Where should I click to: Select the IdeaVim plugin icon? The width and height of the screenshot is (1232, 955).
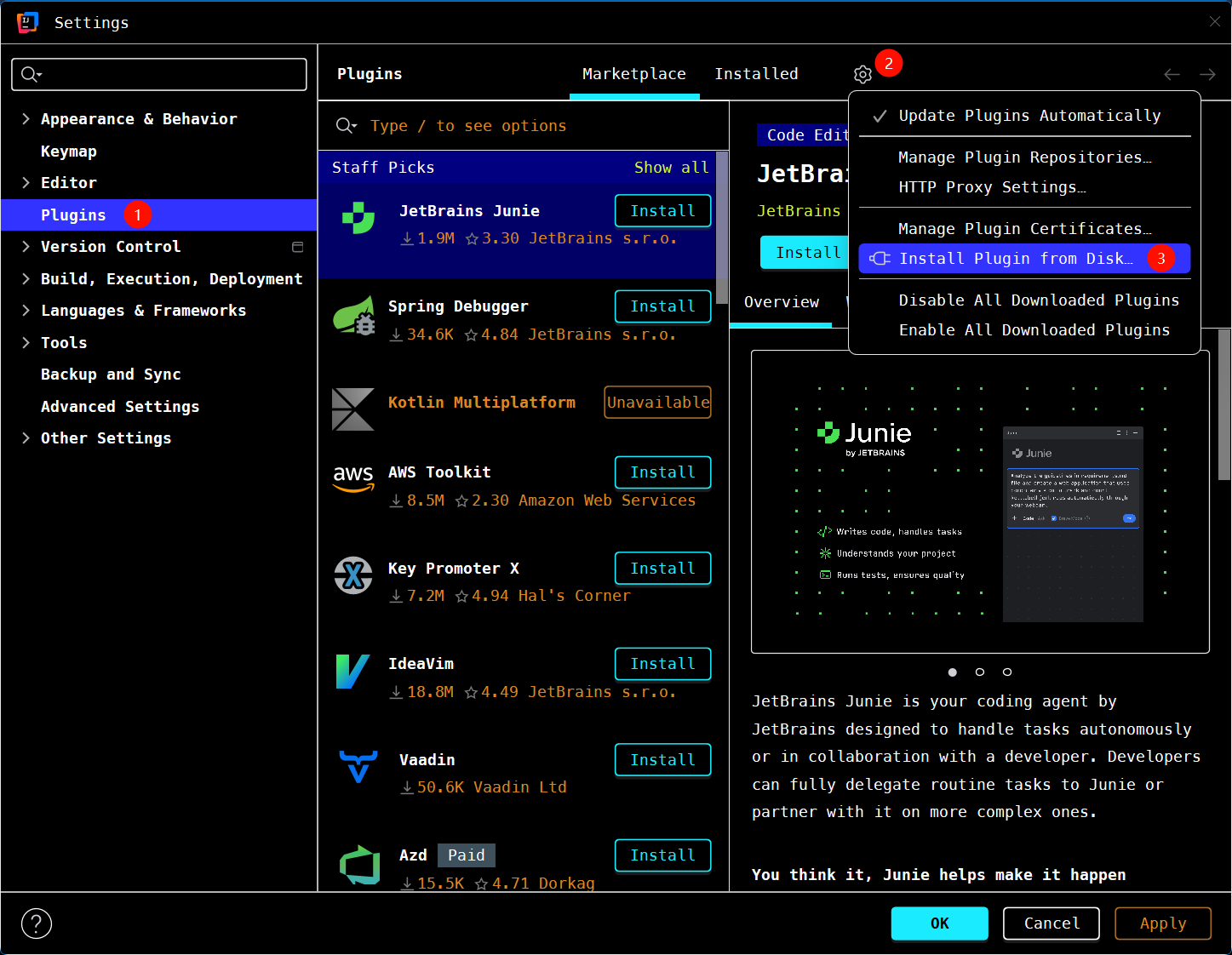click(x=353, y=672)
